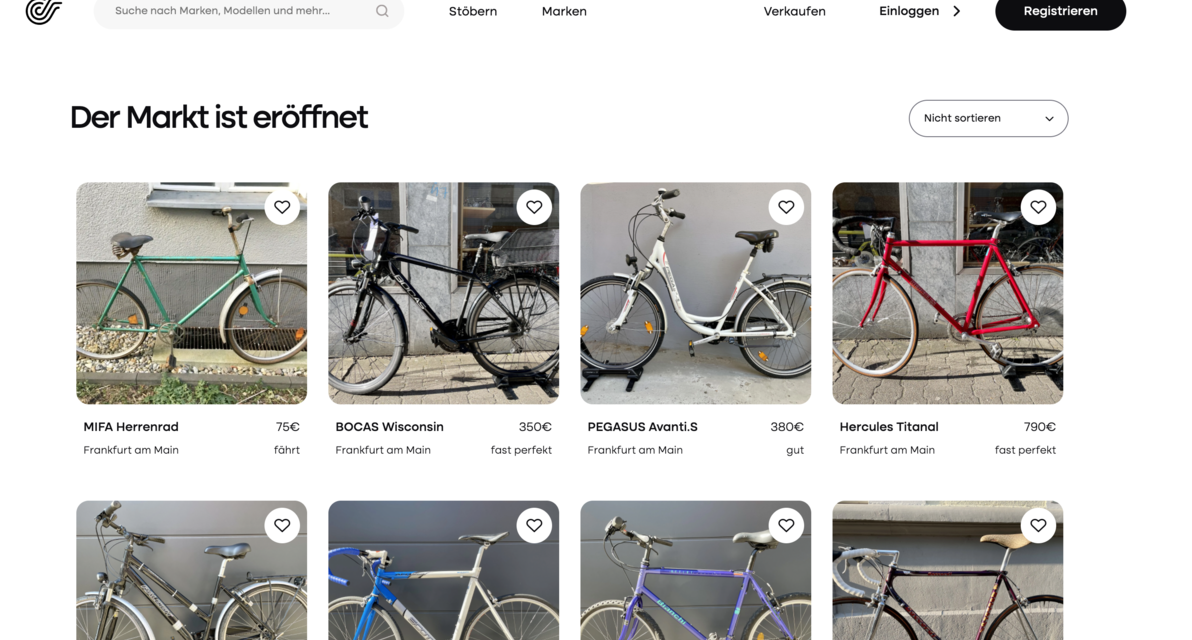Heart the dark red racing bike
This screenshot has width=1192, height=640.
1038,525
